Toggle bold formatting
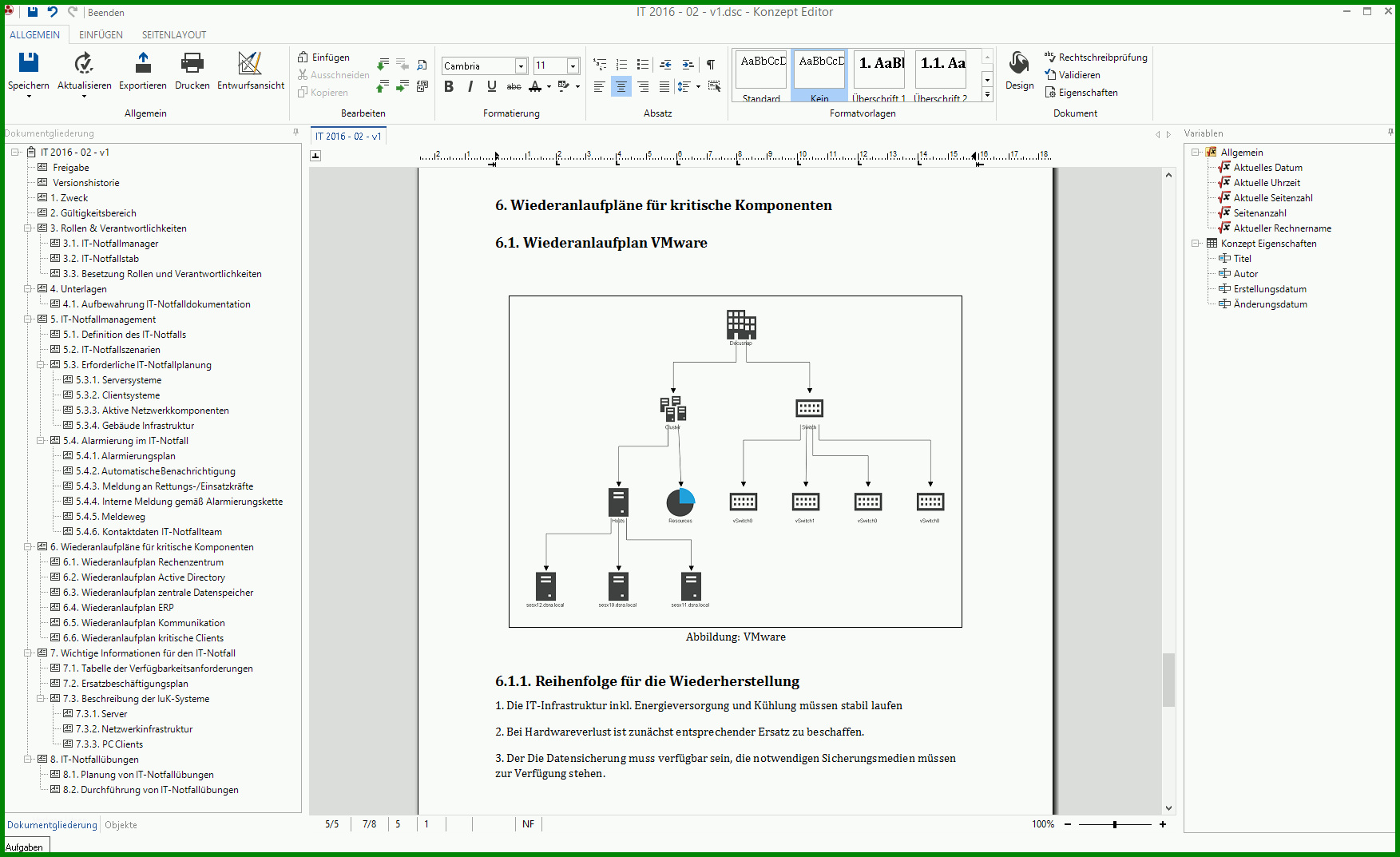Screen dimensions: 1400x857 pyautogui.click(x=449, y=86)
